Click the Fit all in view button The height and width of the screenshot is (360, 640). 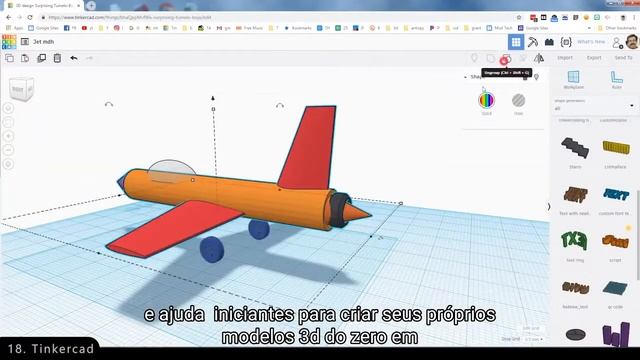pos(9,122)
